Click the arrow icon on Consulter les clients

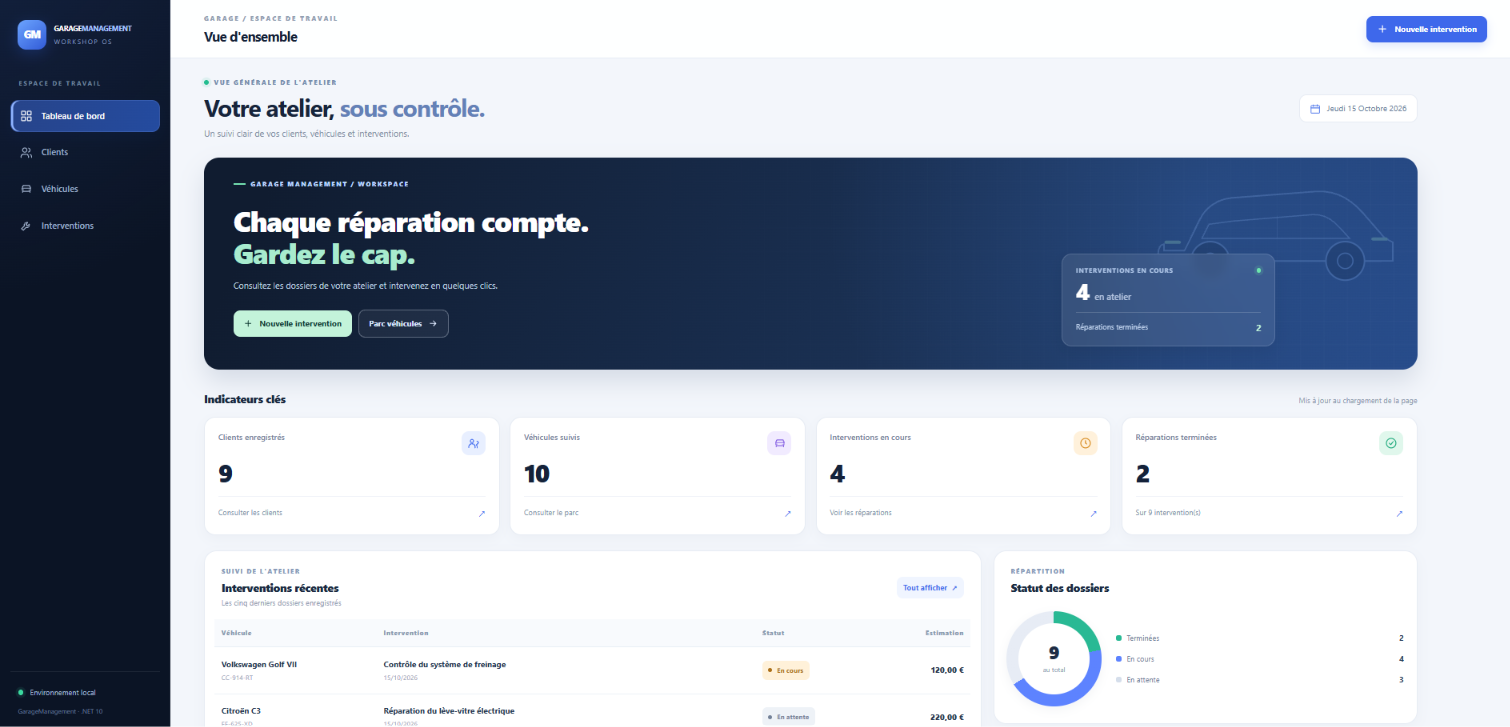[x=481, y=514]
